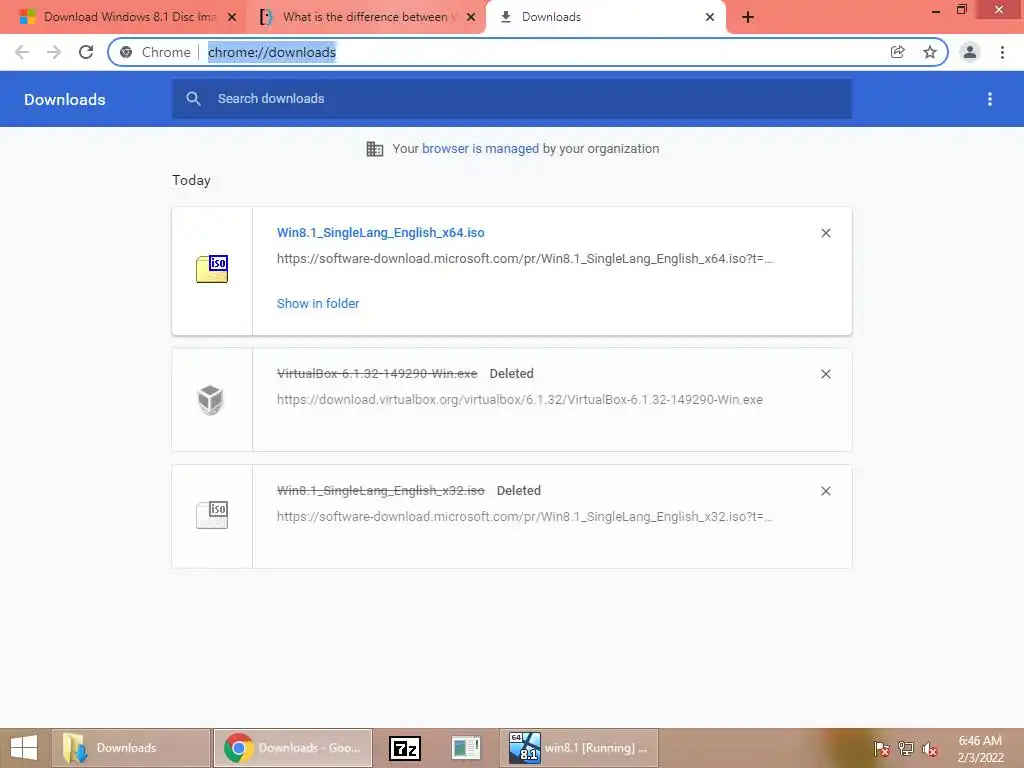
Task: Click the Today date heading
Action: 191,180
